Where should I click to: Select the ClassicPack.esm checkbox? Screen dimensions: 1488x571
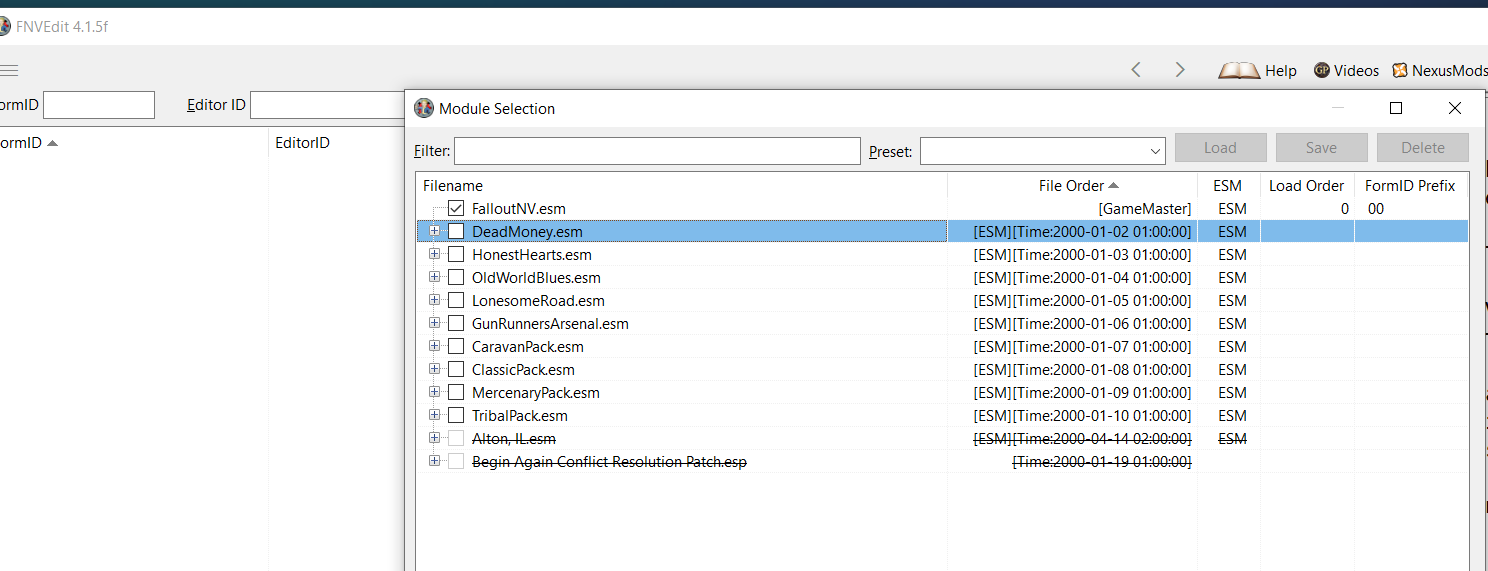(x=456, y=369)
